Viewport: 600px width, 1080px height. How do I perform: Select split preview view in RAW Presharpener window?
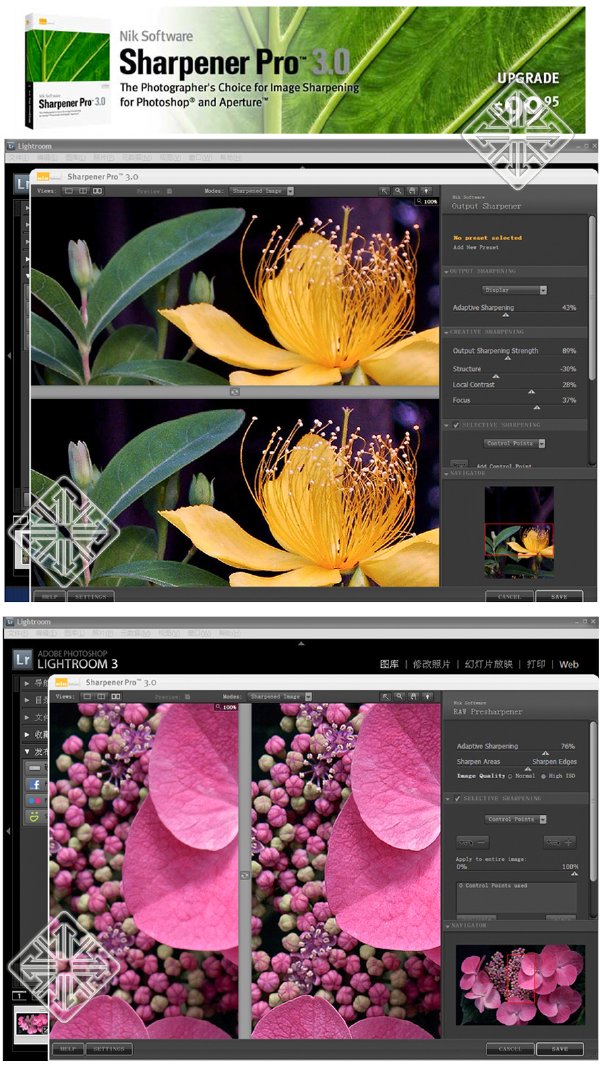tap(101, 696)
